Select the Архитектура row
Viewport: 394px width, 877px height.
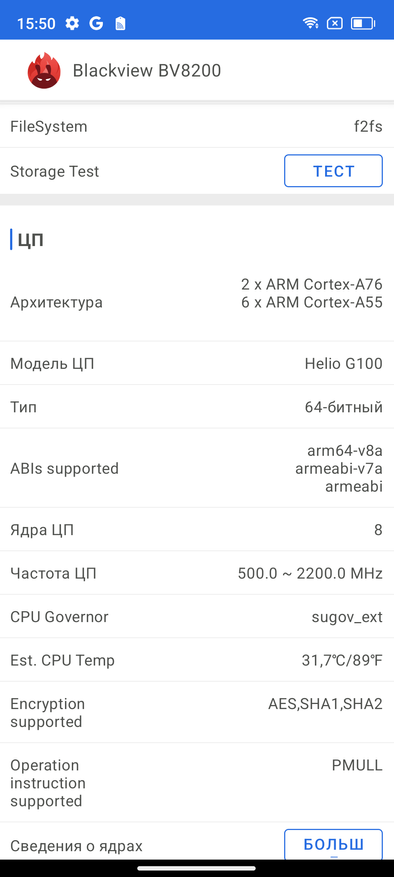[x=197, y=303]
